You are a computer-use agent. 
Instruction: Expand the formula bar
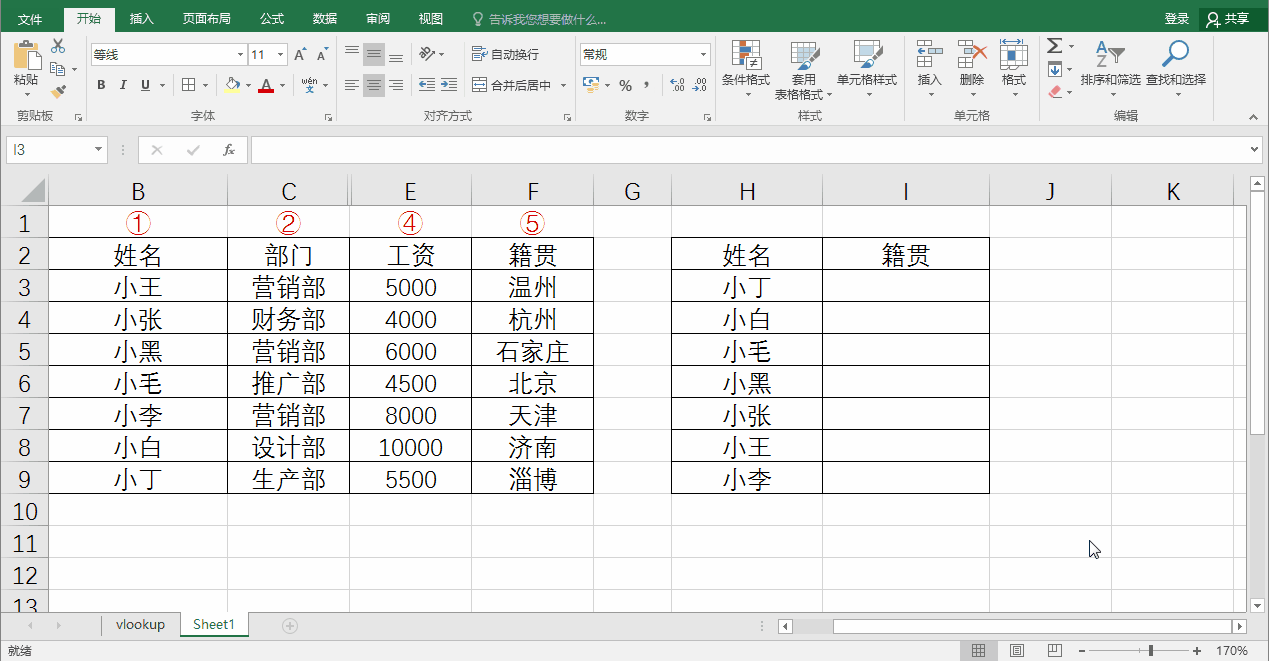[1256, 150]
